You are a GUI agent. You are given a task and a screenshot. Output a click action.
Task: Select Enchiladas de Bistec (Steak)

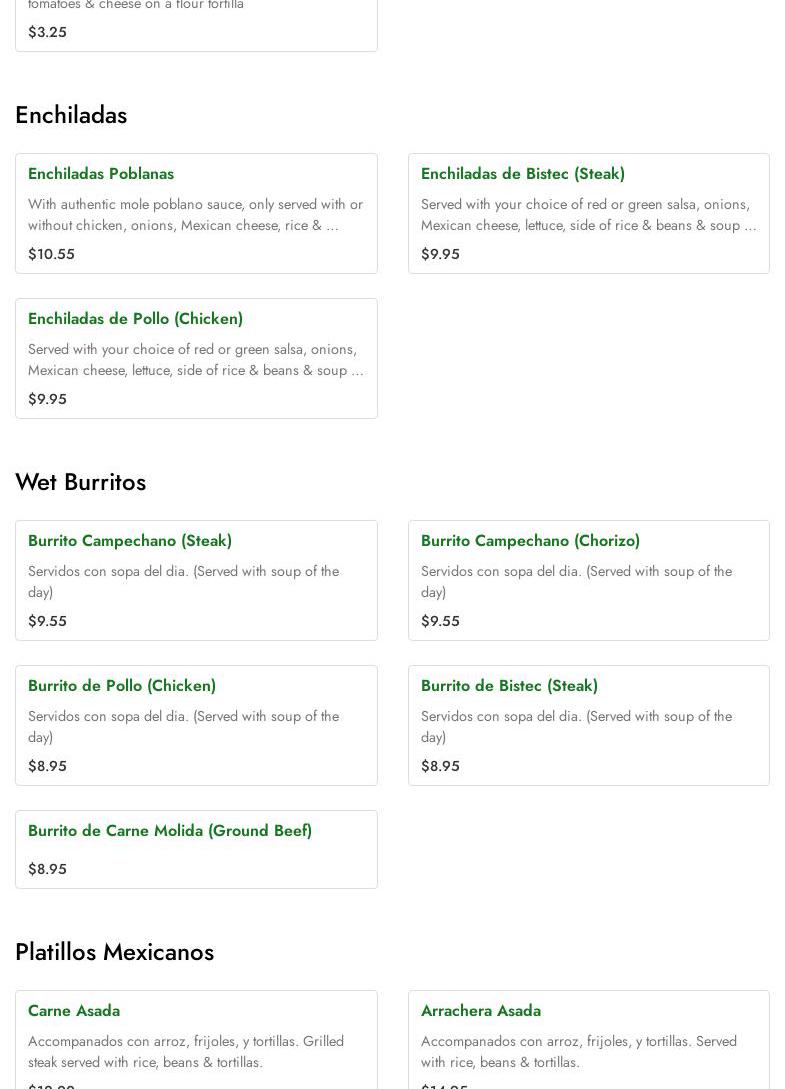point(522,174)
